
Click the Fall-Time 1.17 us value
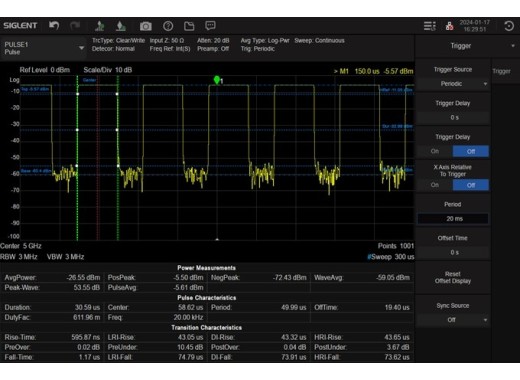90,357
